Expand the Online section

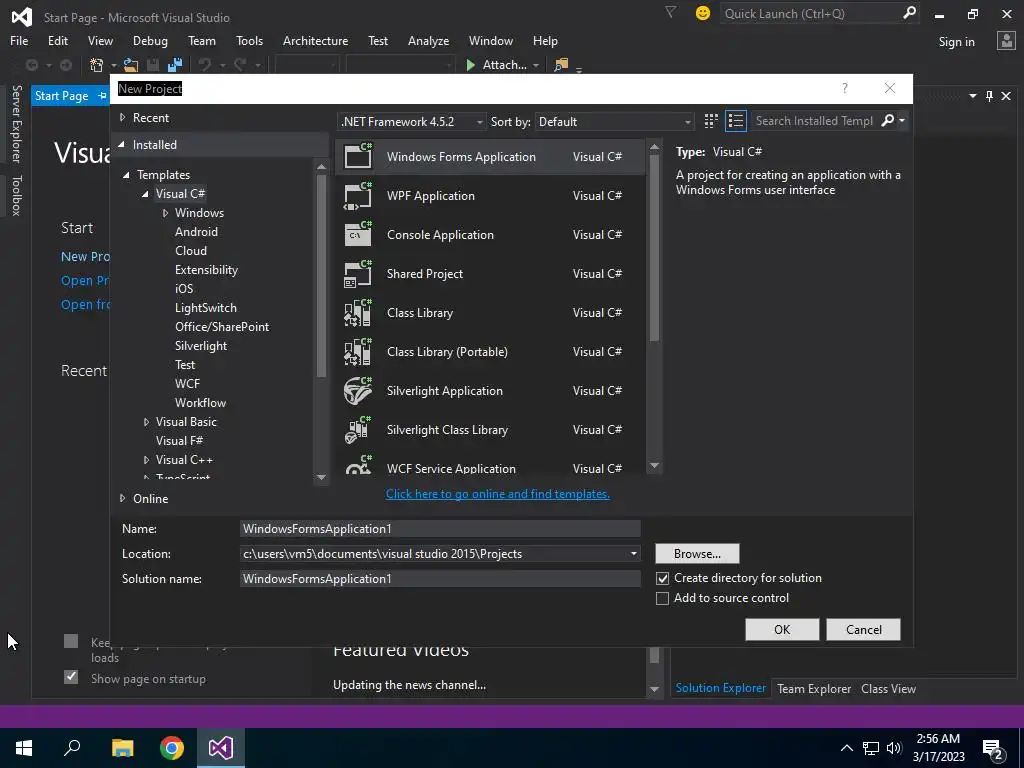pyautogui.click(x=122, y=498)
